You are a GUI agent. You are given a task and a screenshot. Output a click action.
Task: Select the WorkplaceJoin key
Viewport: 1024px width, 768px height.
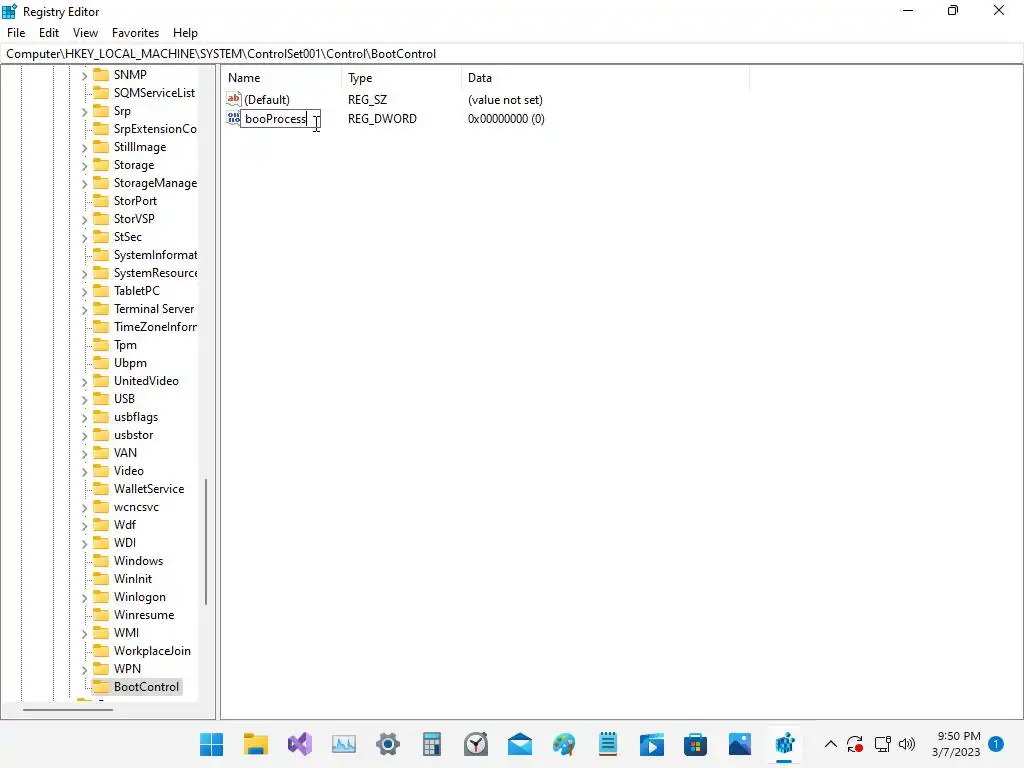[x=152, y=650]
